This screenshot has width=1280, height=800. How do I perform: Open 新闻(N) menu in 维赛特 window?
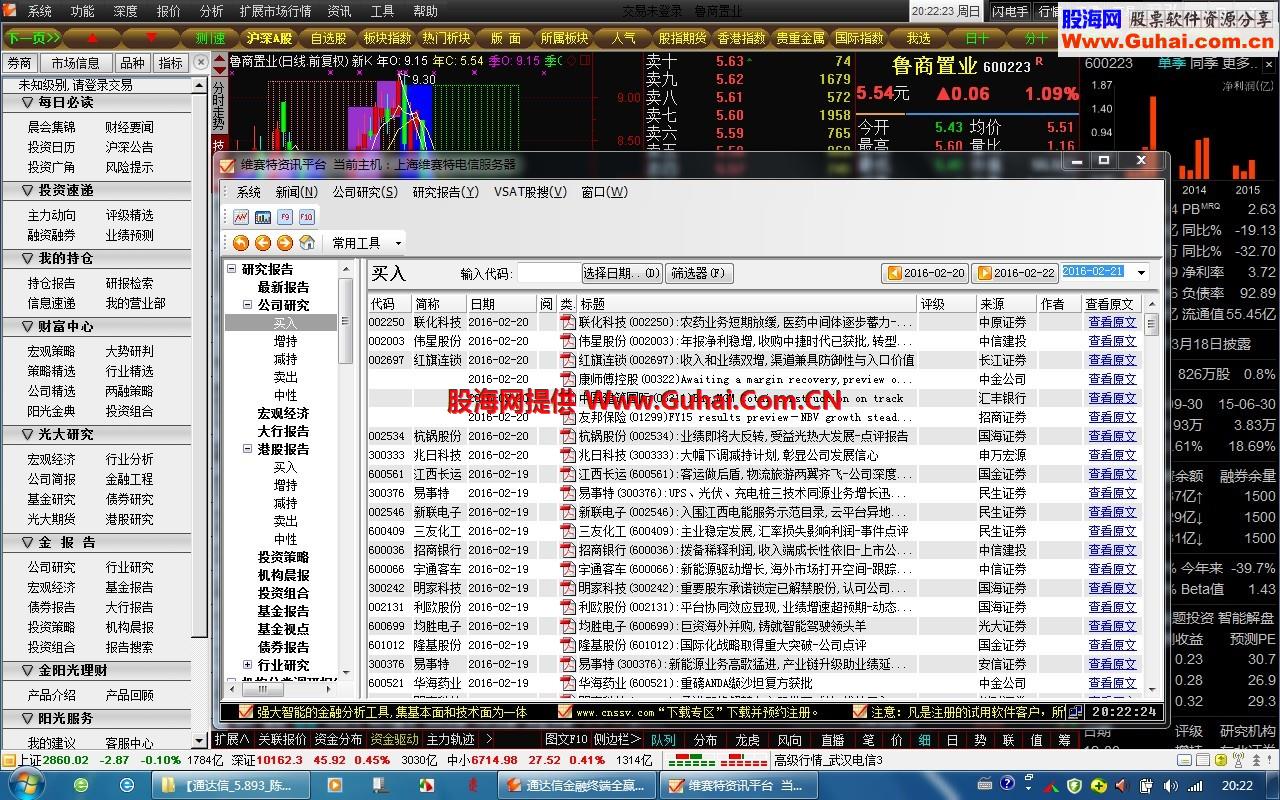(297, 192)
